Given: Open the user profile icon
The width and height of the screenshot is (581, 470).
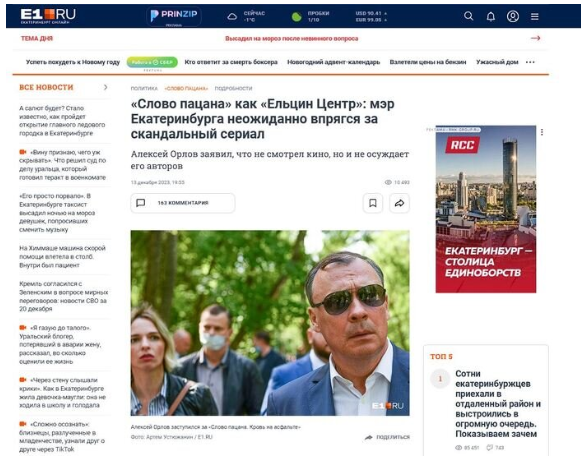Looking at the screenshot, I should click(513, 16).
